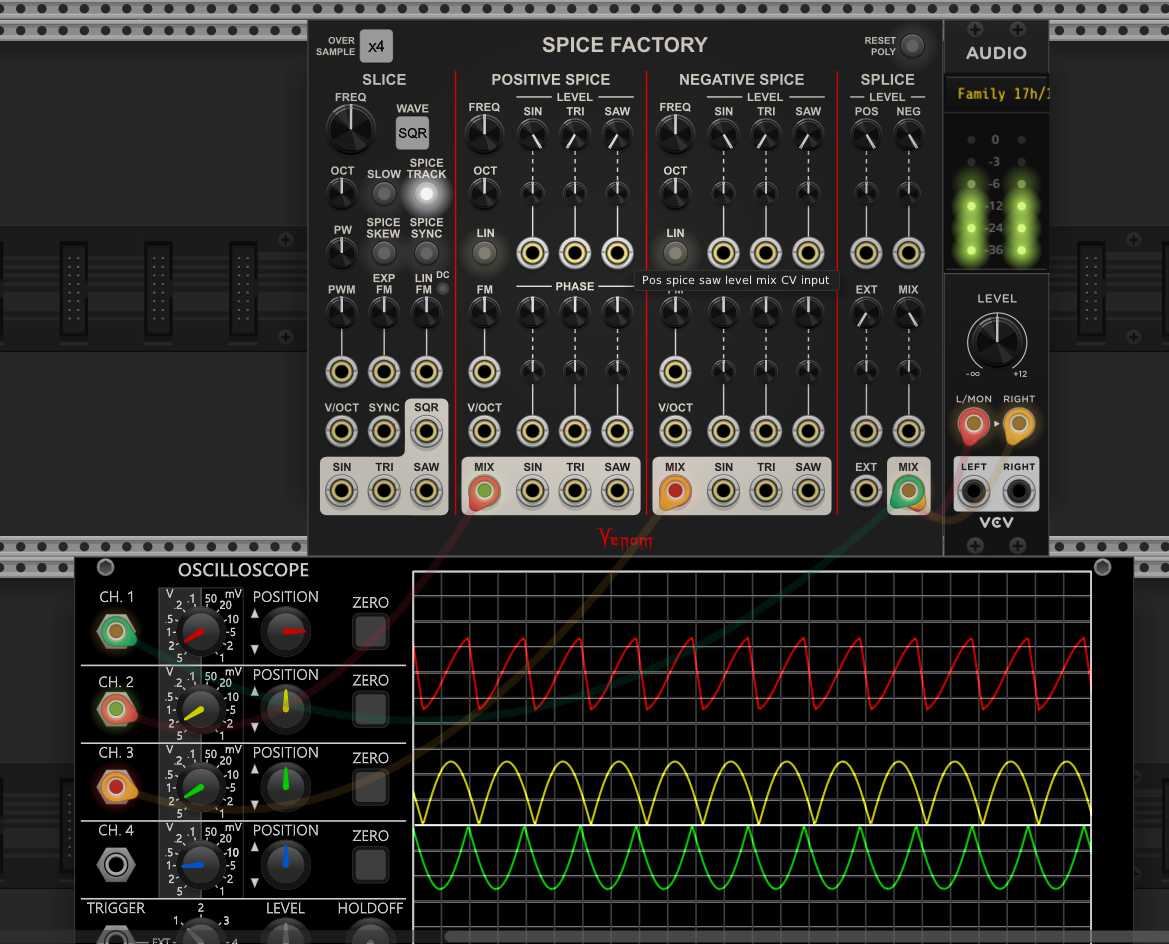Viewport: 1169px width, 944px height.
Task: Click the Negative Spice MIX output jack
Action: point(675,491)
